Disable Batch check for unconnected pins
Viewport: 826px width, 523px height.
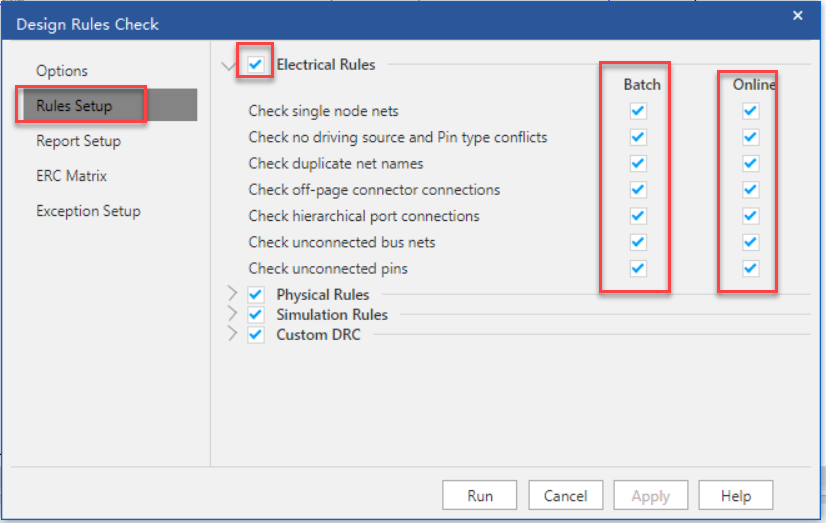coord(638,268)
